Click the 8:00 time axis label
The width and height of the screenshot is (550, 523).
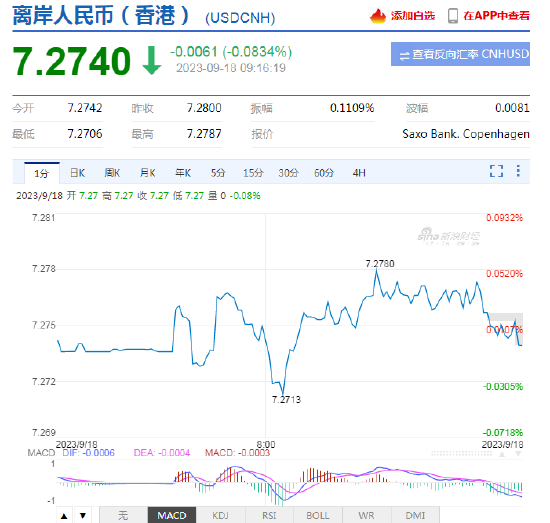(x=266, y=444)
